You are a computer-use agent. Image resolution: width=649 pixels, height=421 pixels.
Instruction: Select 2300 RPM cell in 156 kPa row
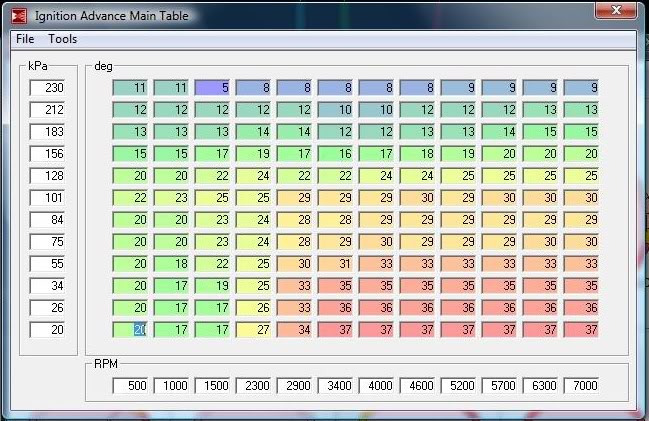click(253, 154)
